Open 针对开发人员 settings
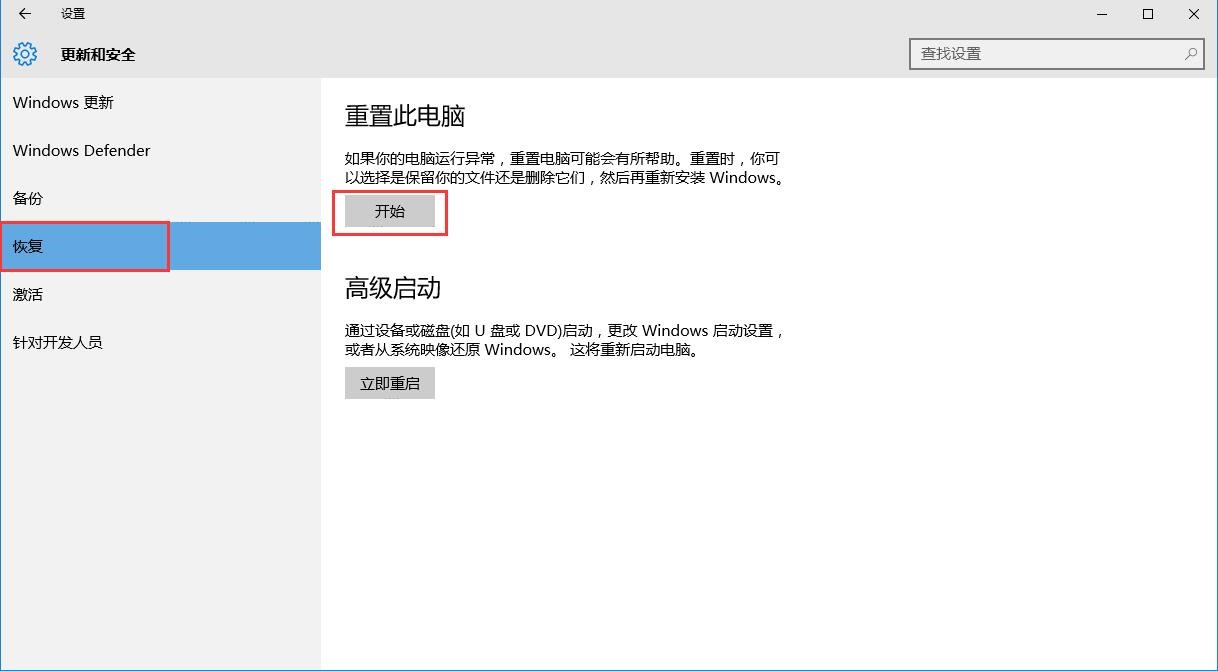The width and height of the screenshot is (1218, 671). 160,342
